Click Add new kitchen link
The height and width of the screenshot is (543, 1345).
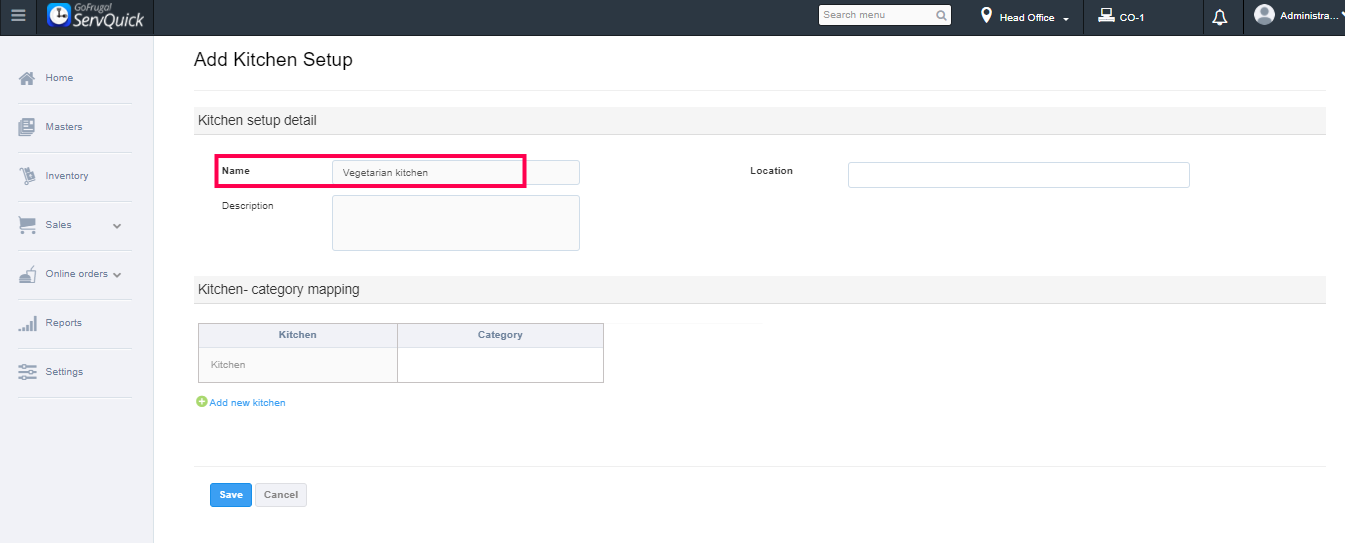[x=247, y=403]
